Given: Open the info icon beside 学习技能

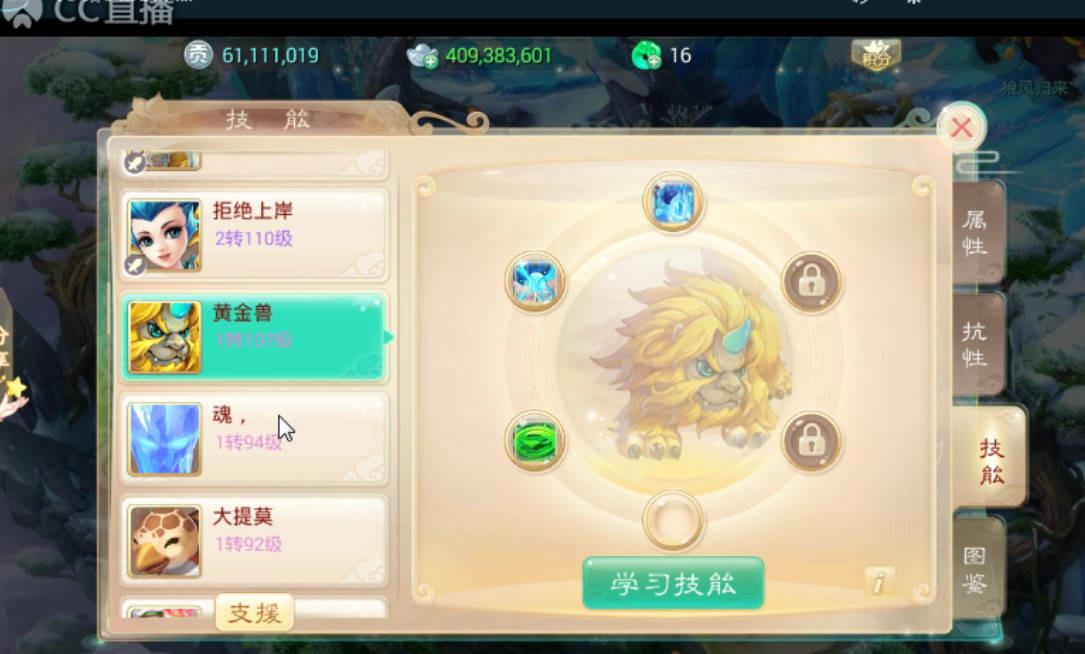Looking at the screenshot, I should [x=879, y=582].
